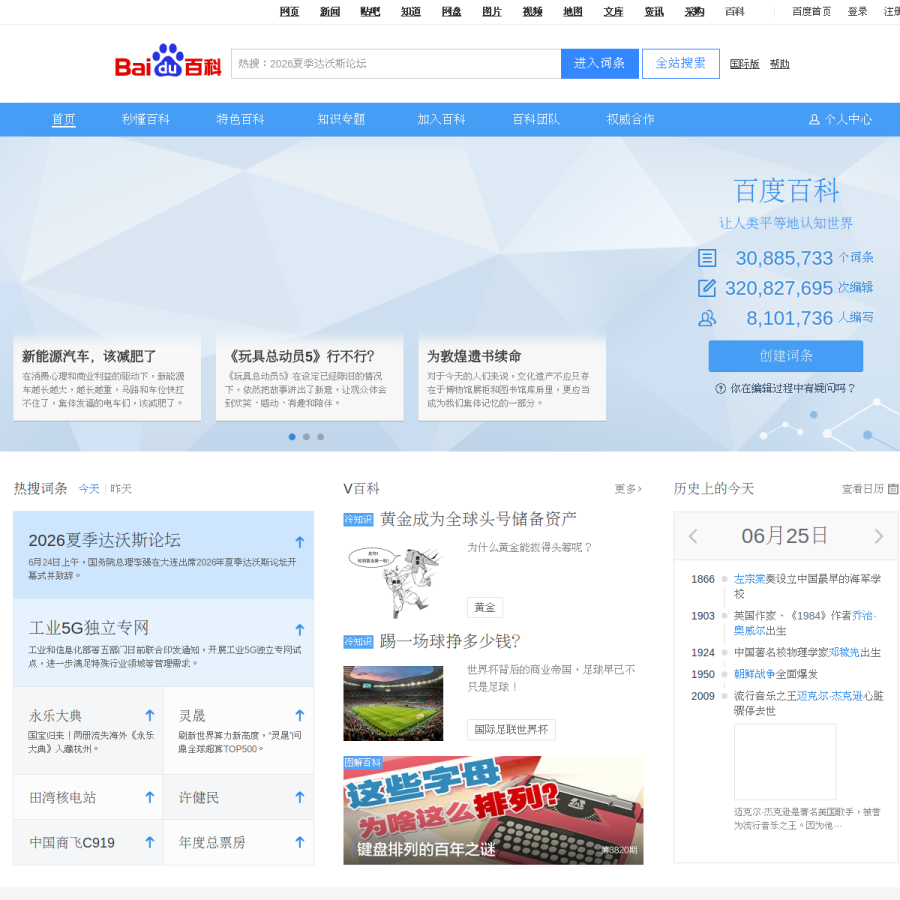This screenshot has width=900, height=900.
Task: Go to previous date in 历史上的今天
Action: tap(693, 536)
